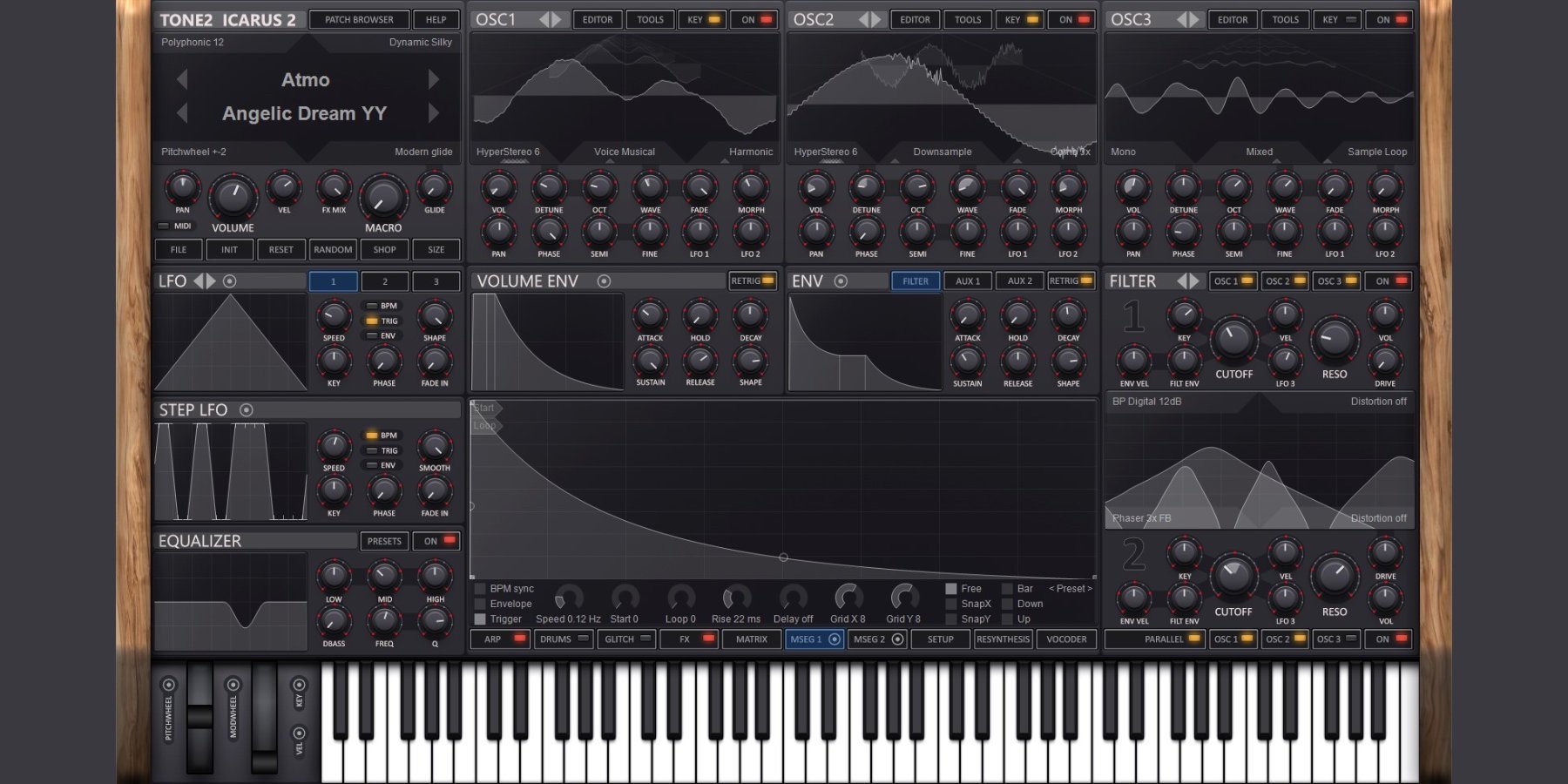The image size is (1568, 784).
Task: Click the Volume Env ATTACK knob
Action: coord(650,316)
